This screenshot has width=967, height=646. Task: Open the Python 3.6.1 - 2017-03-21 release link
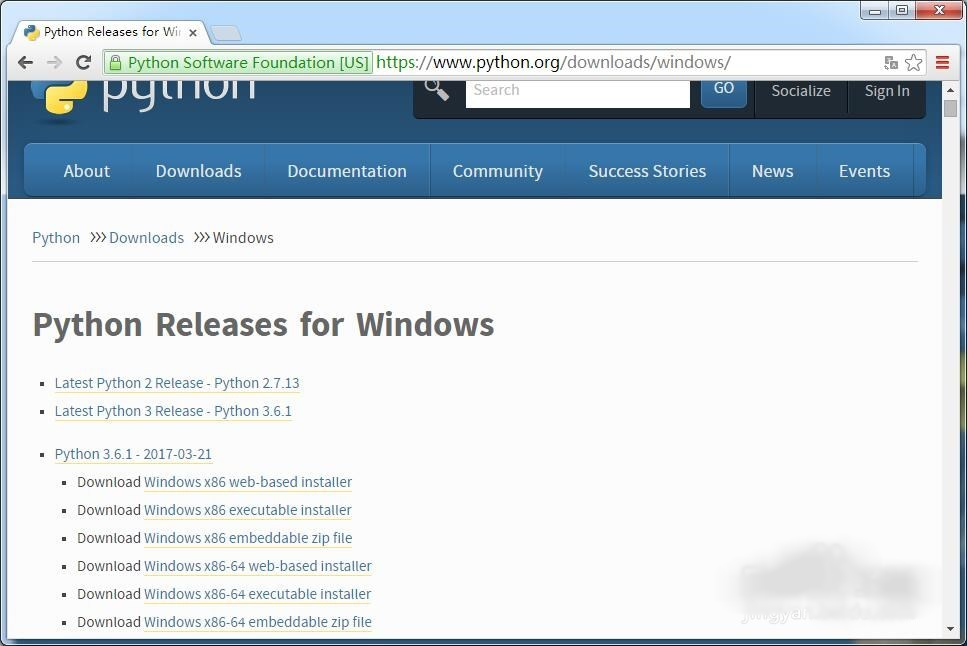pyautogui.click(x=133, y=454)
